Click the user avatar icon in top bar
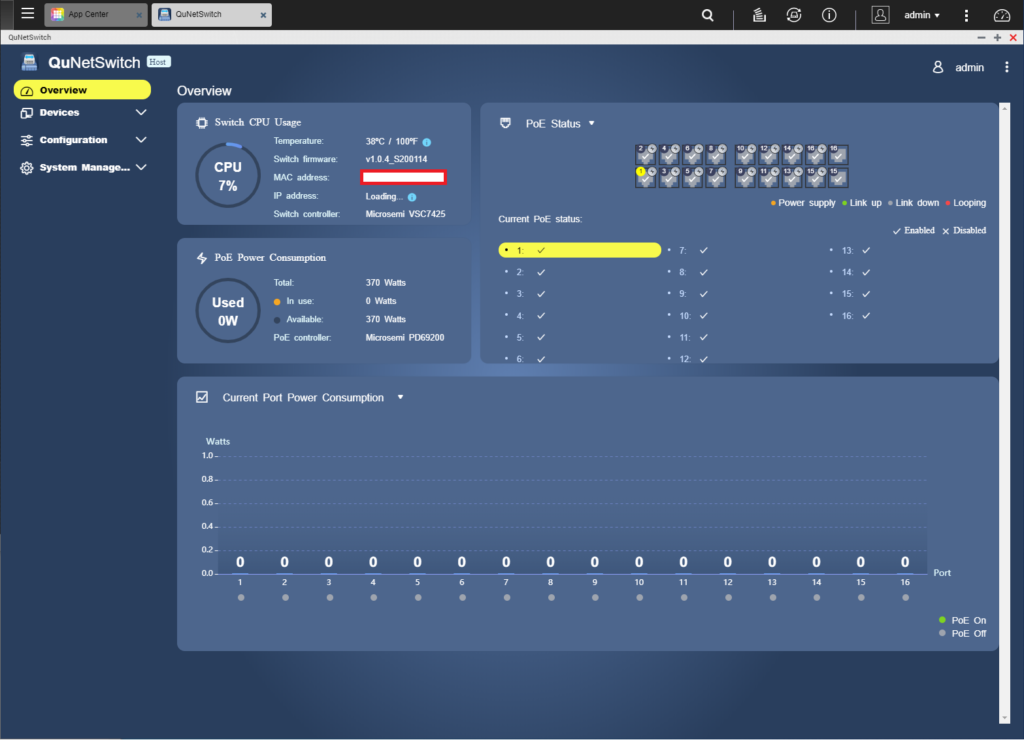This screenshot has width=1024, height=740. click(x=880, y=14)
